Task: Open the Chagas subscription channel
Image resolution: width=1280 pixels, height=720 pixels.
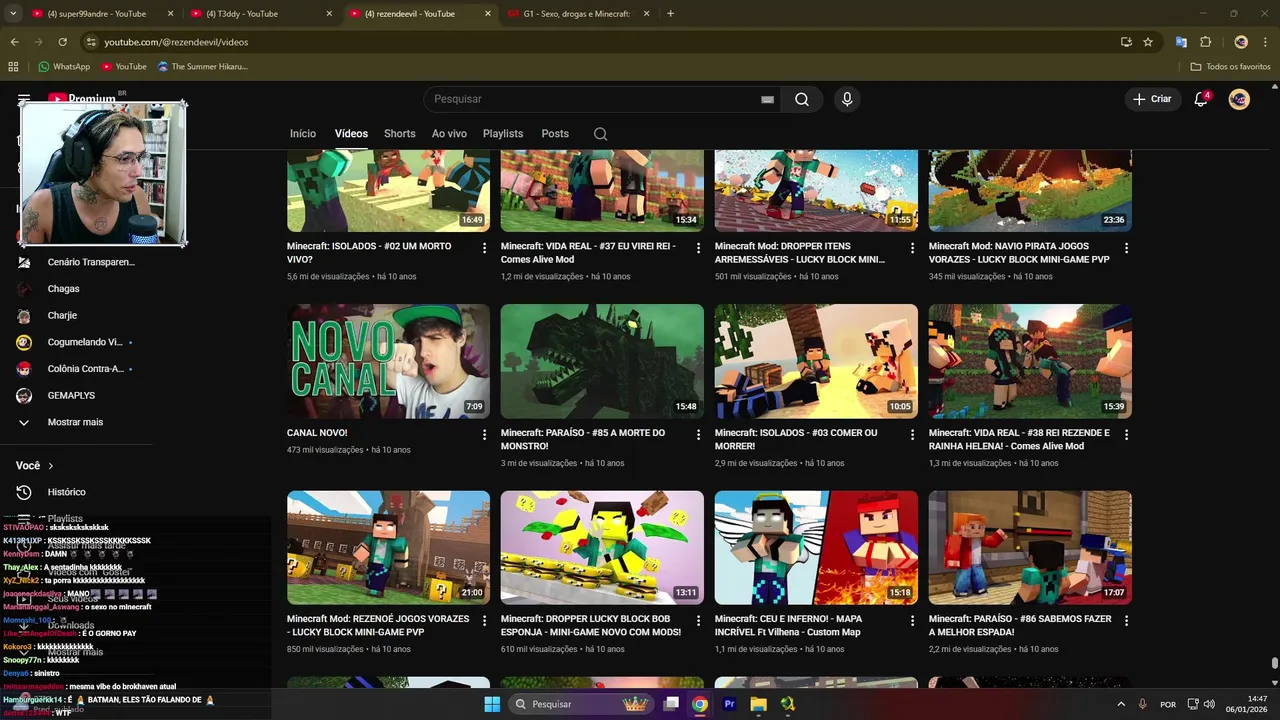Action: [x=63, y=289]
